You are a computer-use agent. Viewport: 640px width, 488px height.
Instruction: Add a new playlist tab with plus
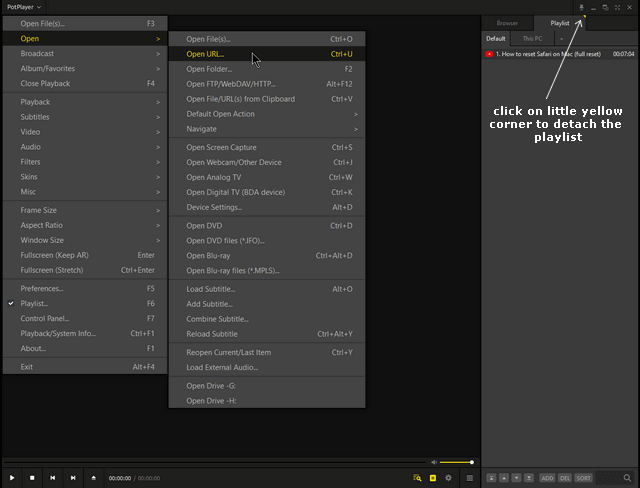pyautogui.click(x=561, y=39)
